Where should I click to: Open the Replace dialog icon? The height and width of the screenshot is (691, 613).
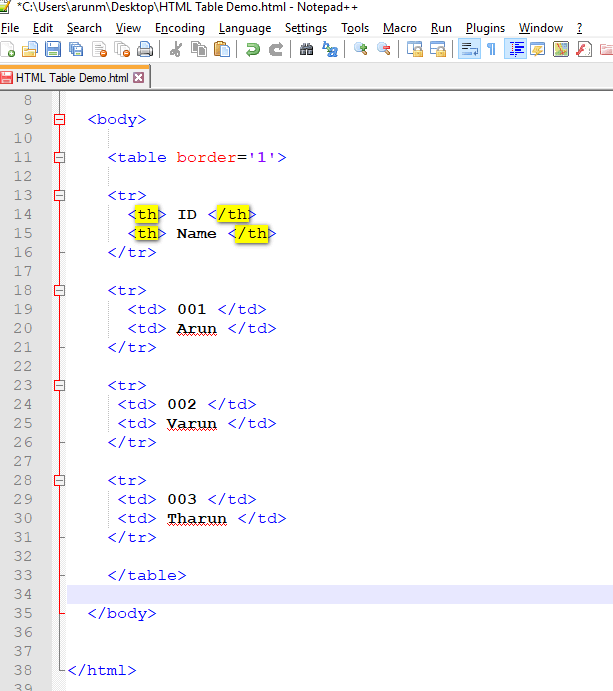click(330, 49)
